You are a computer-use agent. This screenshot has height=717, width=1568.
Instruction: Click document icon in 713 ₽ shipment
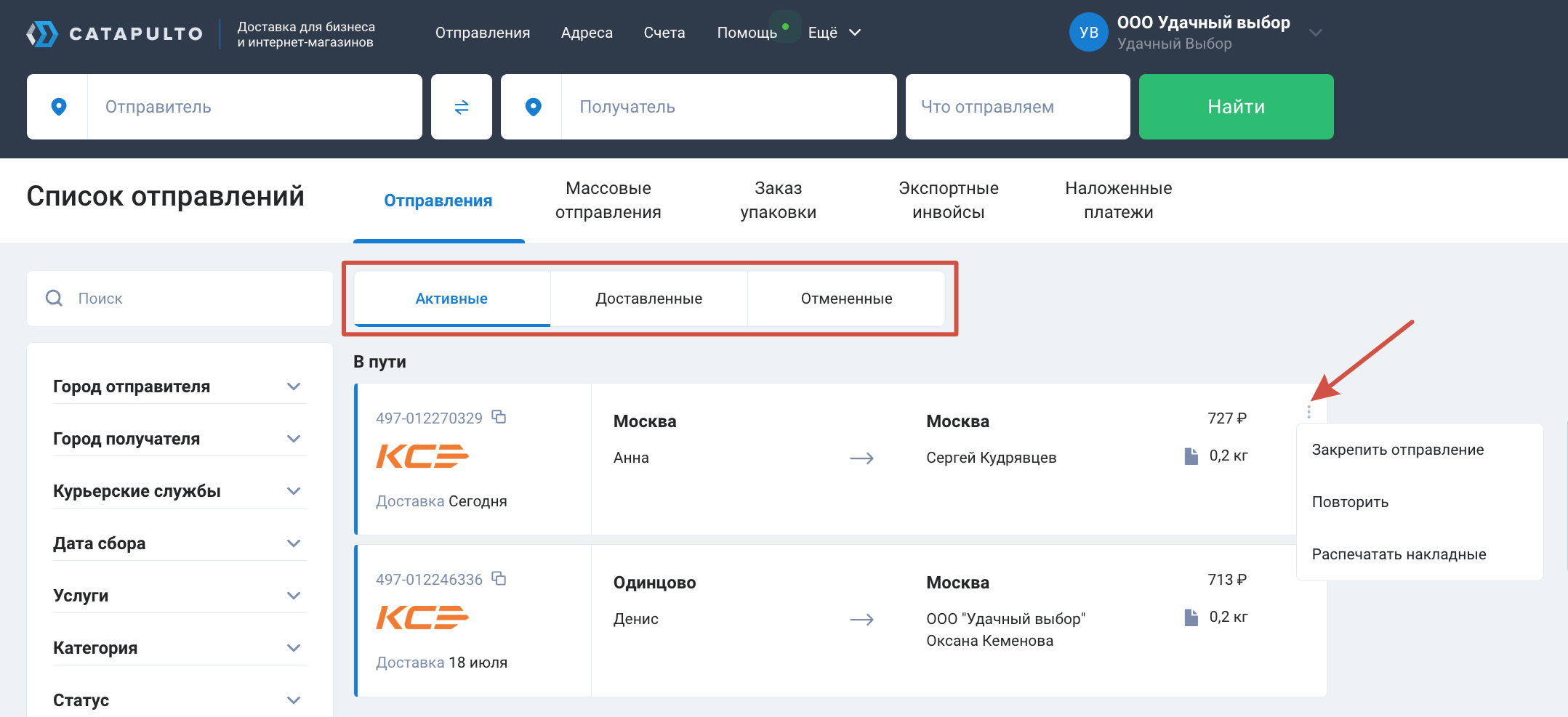(1191, 617)
